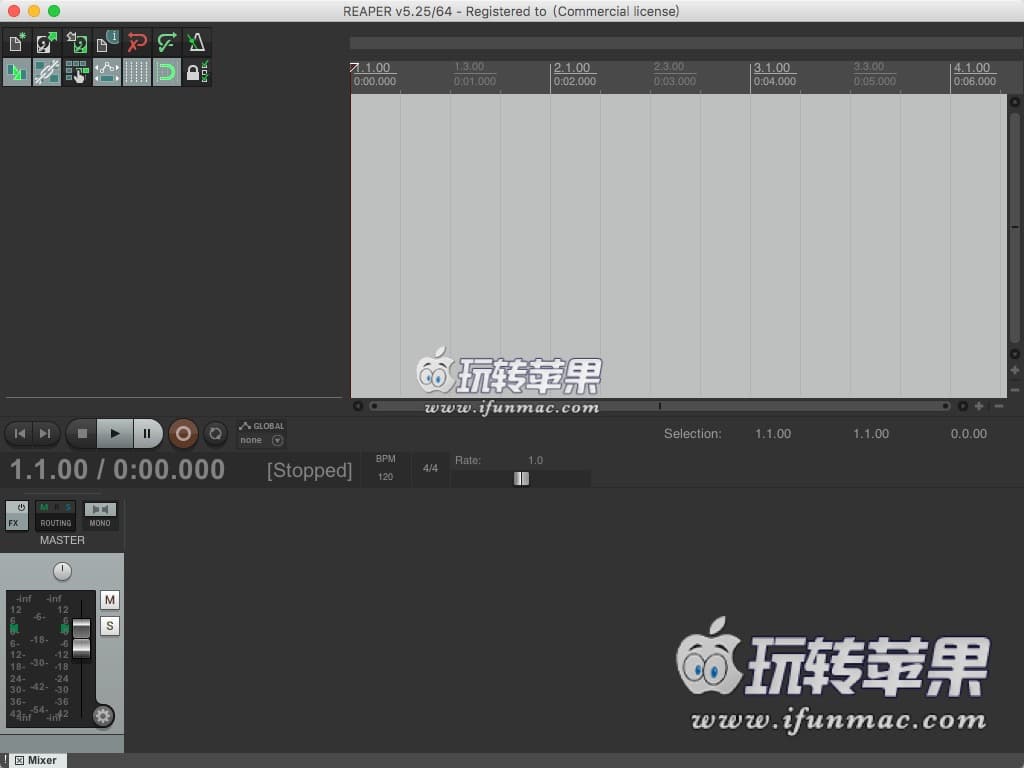Image resolution: width=1024 pixels, height=768 pixels.
Task: Click the Selection length value 0.0.00
Action: pos(968,434)
